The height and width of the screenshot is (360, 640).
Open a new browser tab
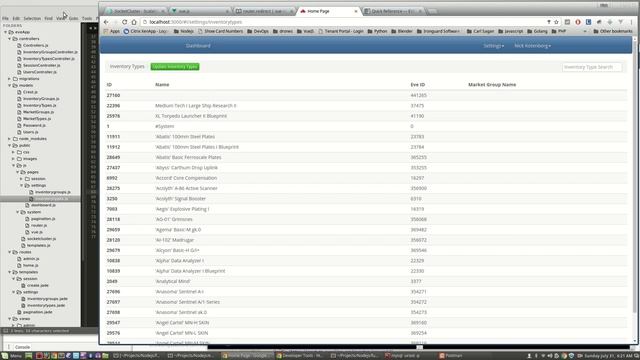[432, 11]
